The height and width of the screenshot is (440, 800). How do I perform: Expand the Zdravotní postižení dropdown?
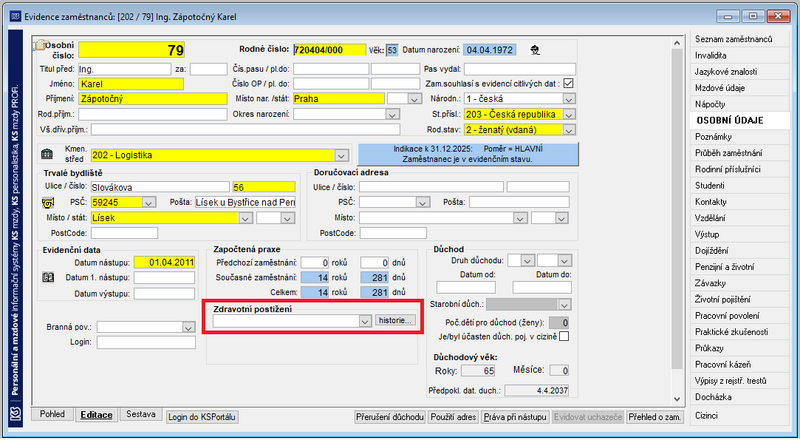coord(364,321)
